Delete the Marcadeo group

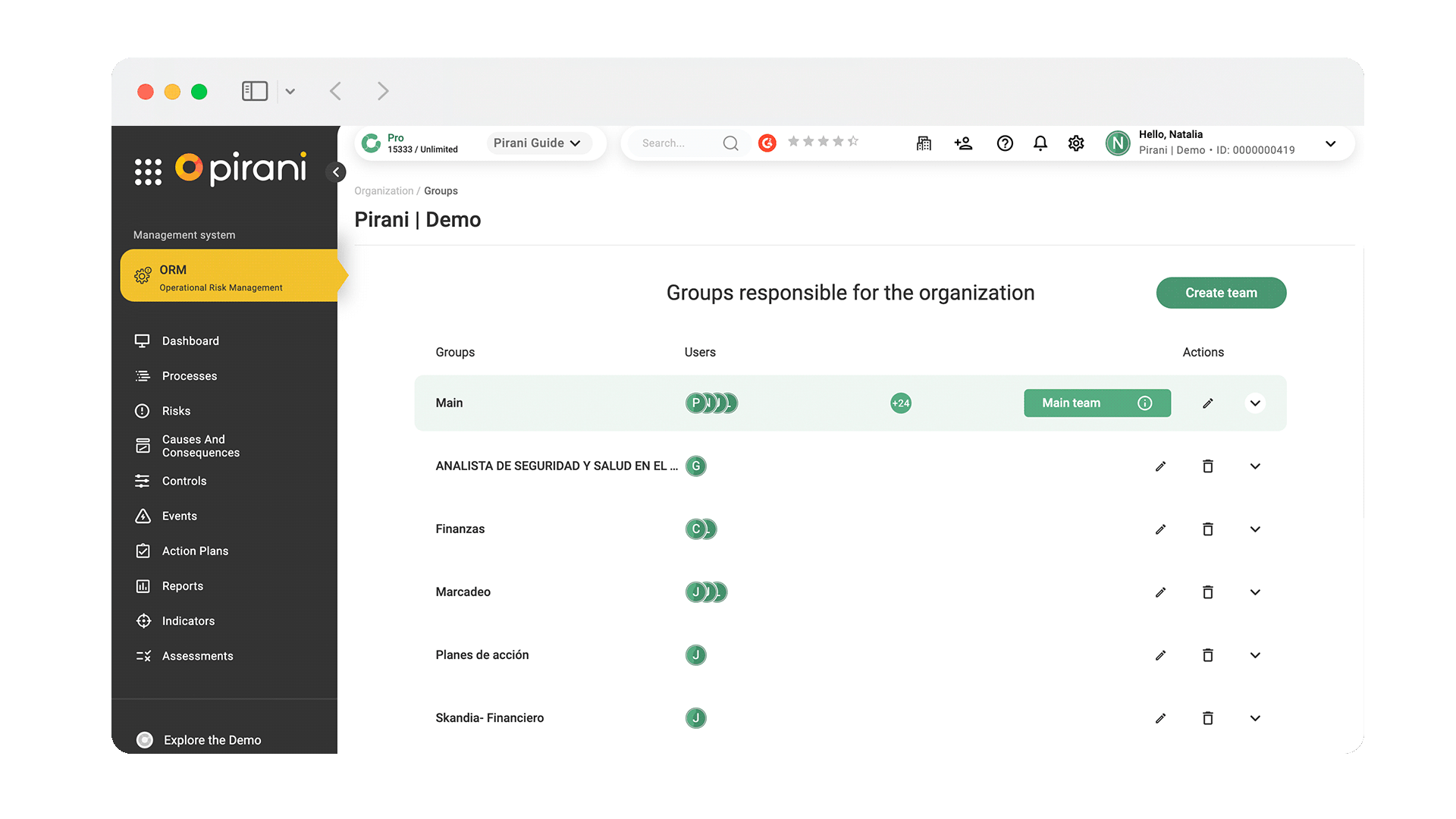tap(1208, 592)
